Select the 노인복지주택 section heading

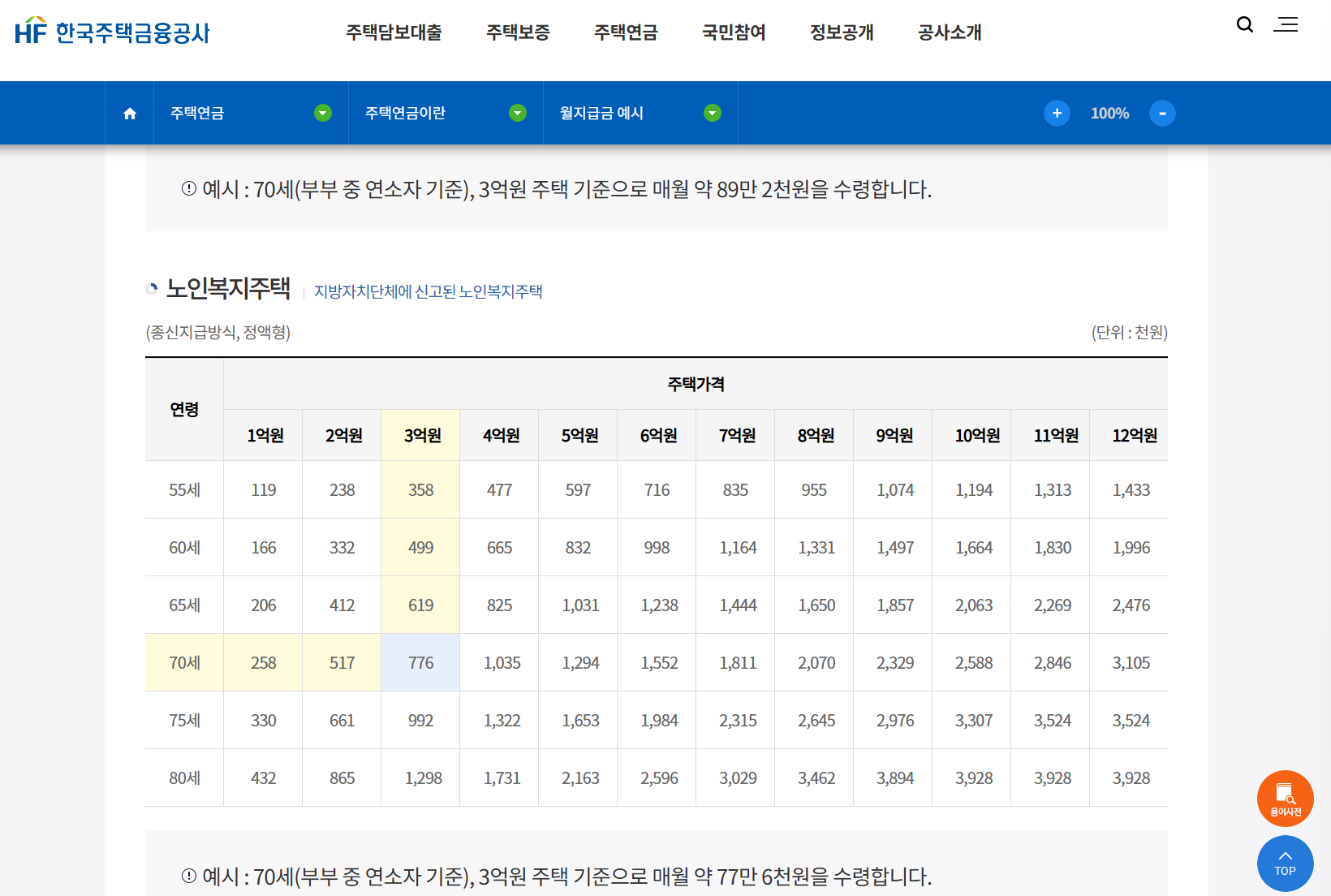pos(228,288)
